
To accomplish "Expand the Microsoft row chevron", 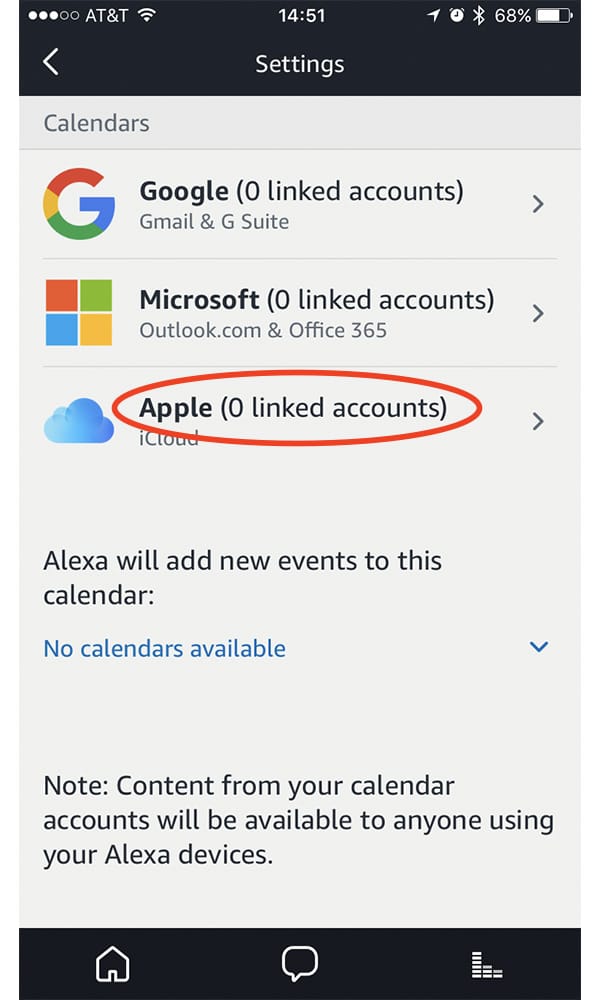I will click(x=538, y=313).
